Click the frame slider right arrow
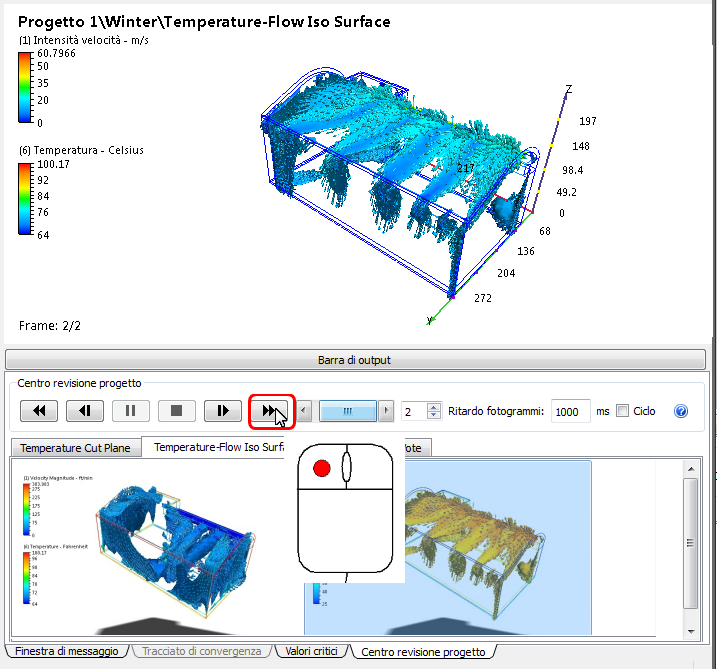This screenshot has width=717, height=669. pos(386,411)
